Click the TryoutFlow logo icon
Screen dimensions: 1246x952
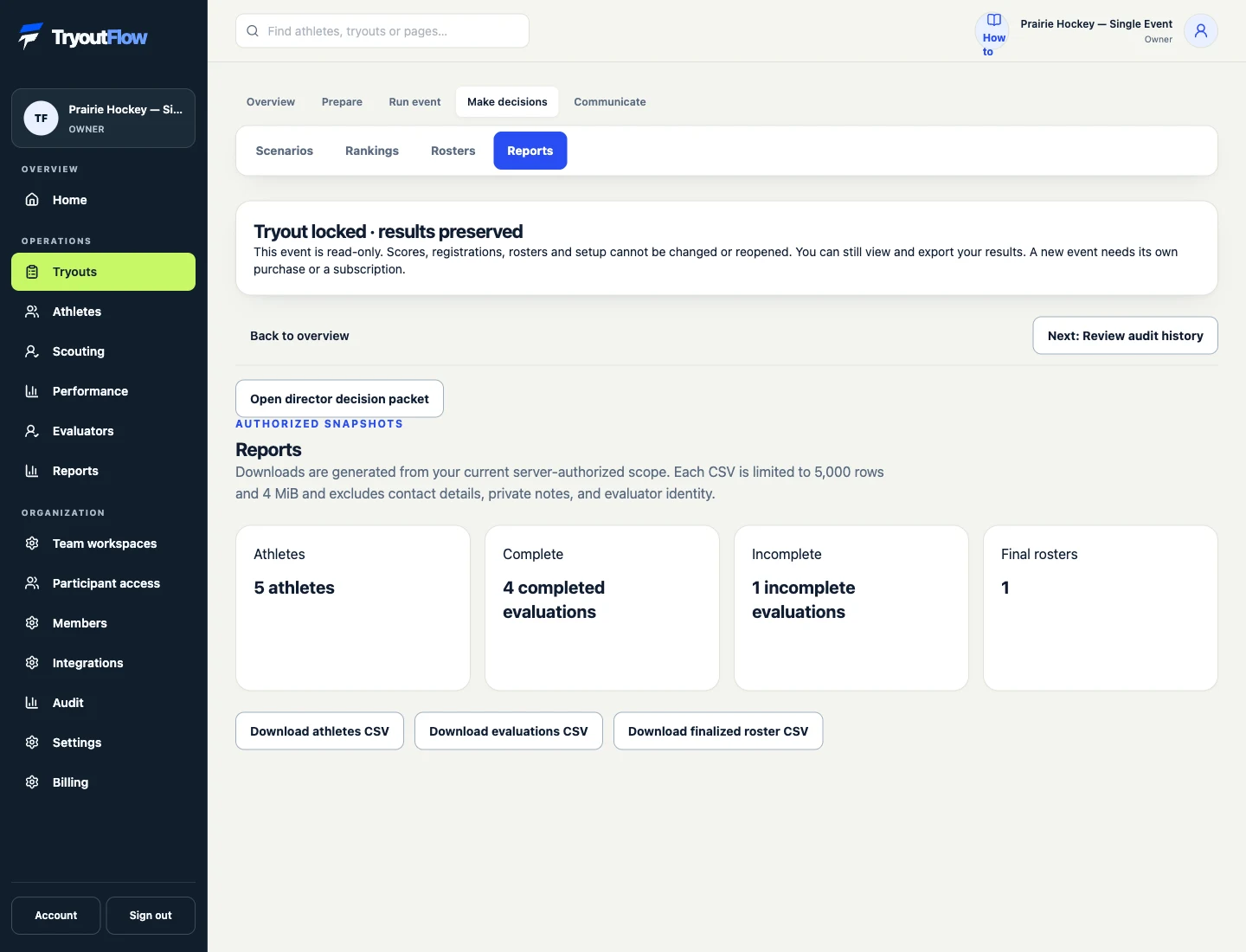[x=30, y=36]
